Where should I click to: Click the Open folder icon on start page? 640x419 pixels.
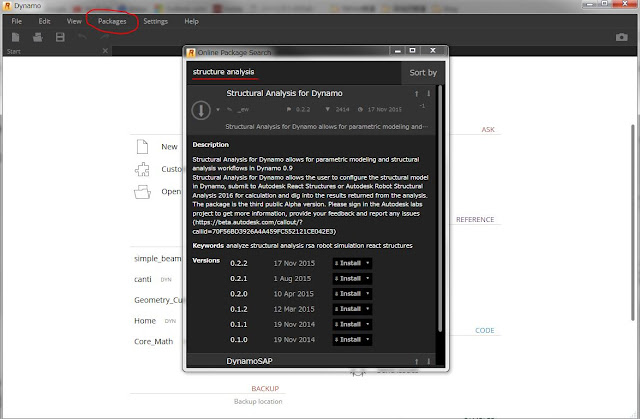[x=142, y=191]
